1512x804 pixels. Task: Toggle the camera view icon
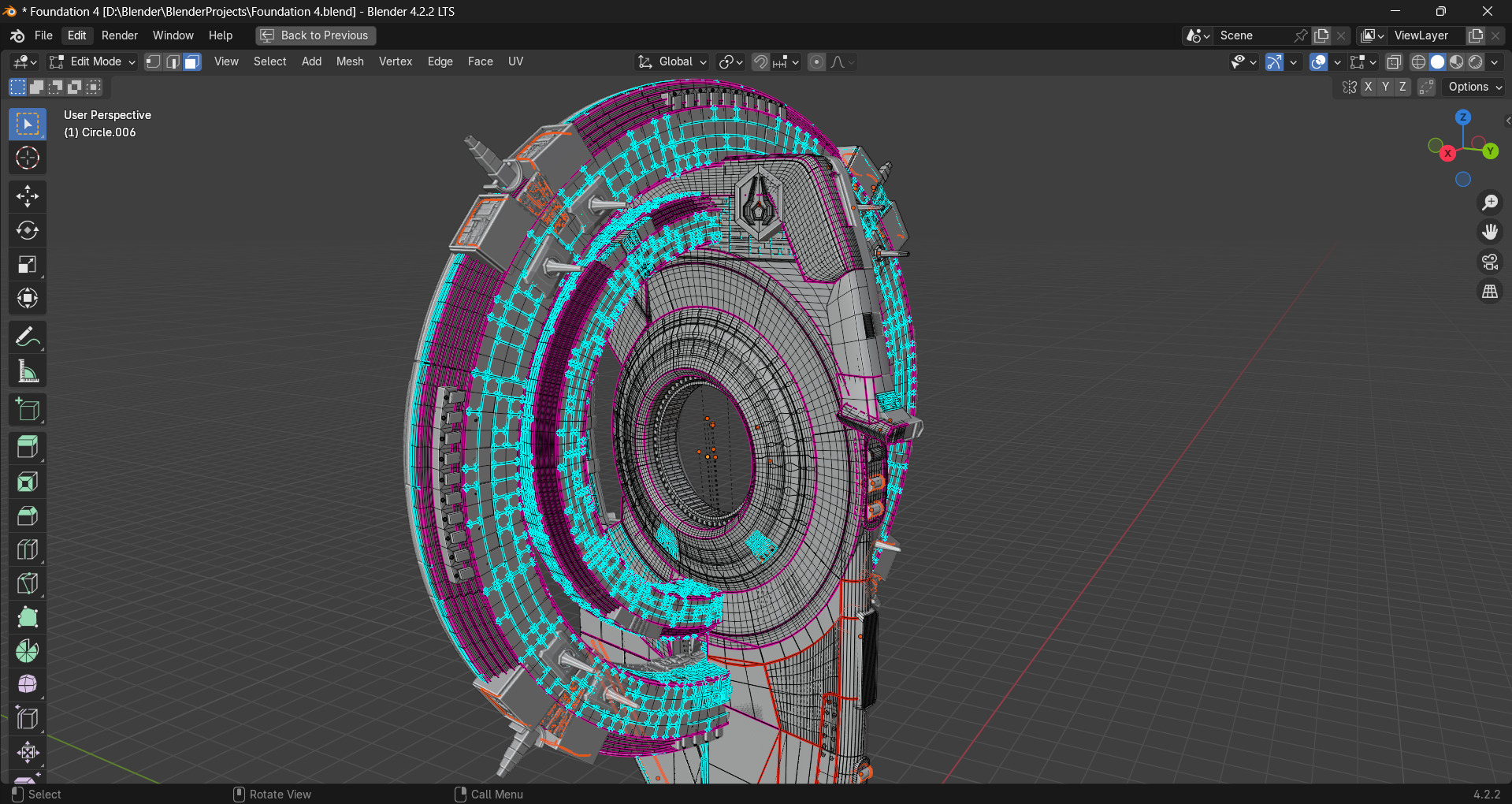point(1489,262)
